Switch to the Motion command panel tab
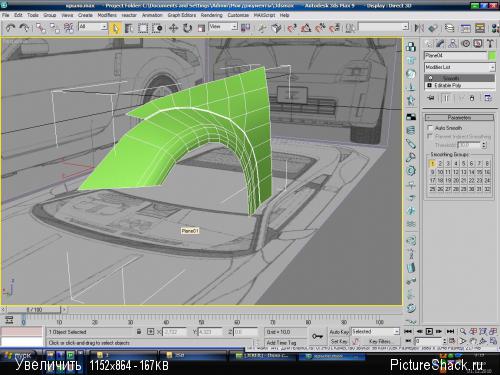Screen dimensions: 500x375 pos(466,44)
